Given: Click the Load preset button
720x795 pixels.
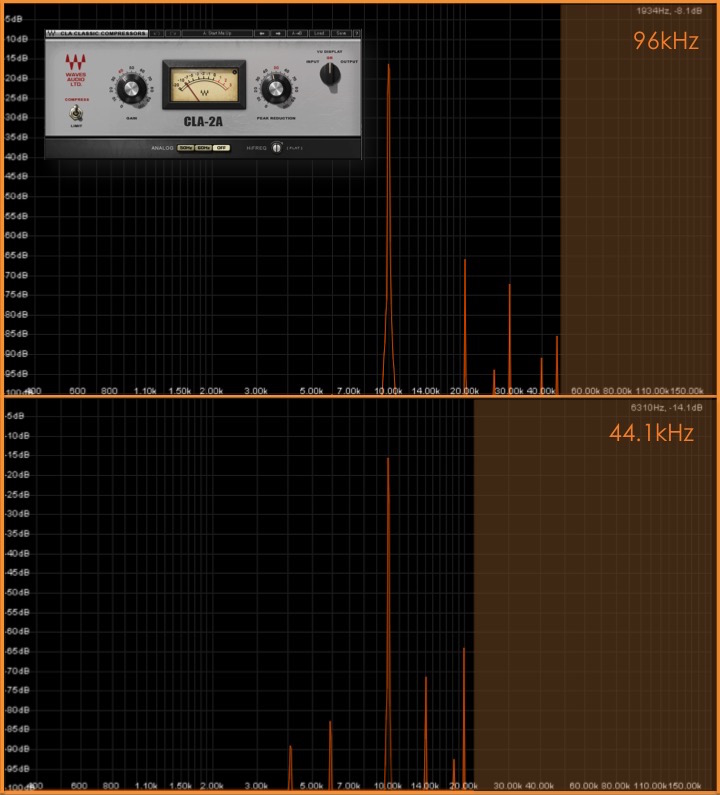Looking at the screenshot, I should 319,33.
